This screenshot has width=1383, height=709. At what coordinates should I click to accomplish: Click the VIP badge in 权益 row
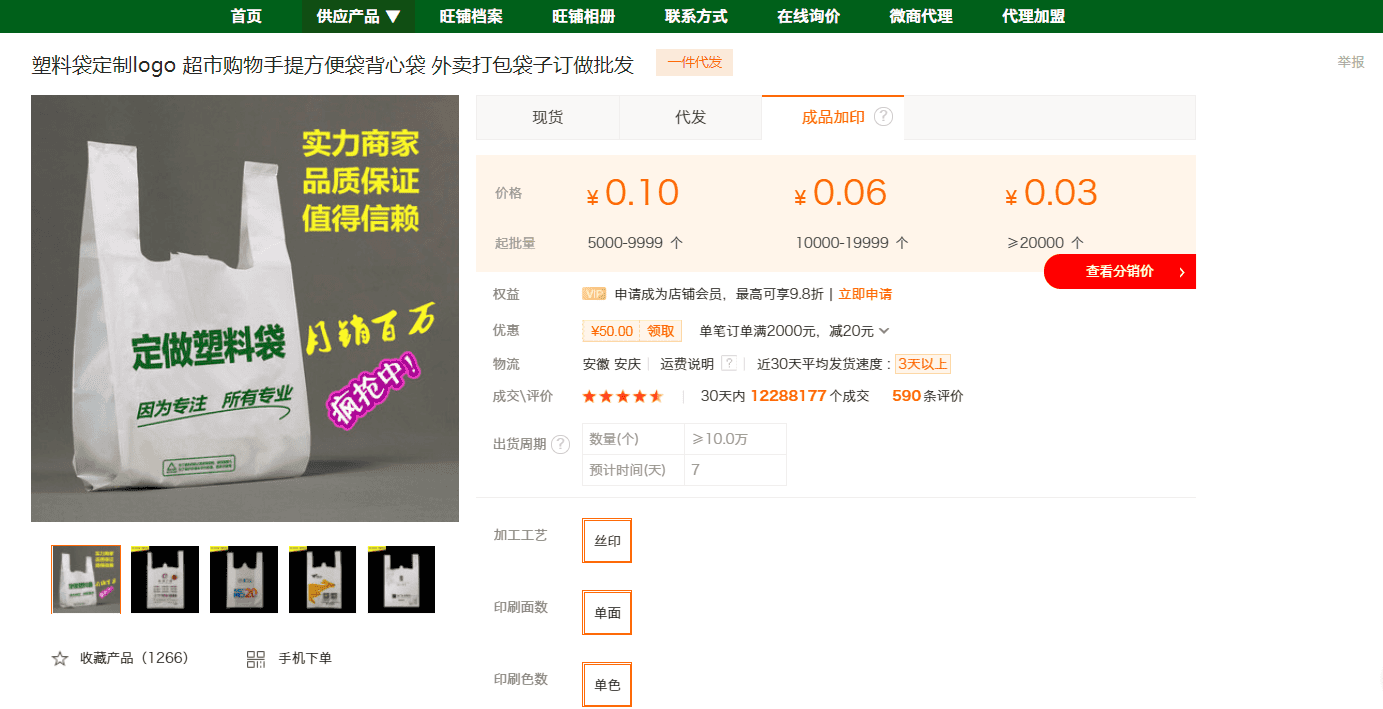[595, 294]
